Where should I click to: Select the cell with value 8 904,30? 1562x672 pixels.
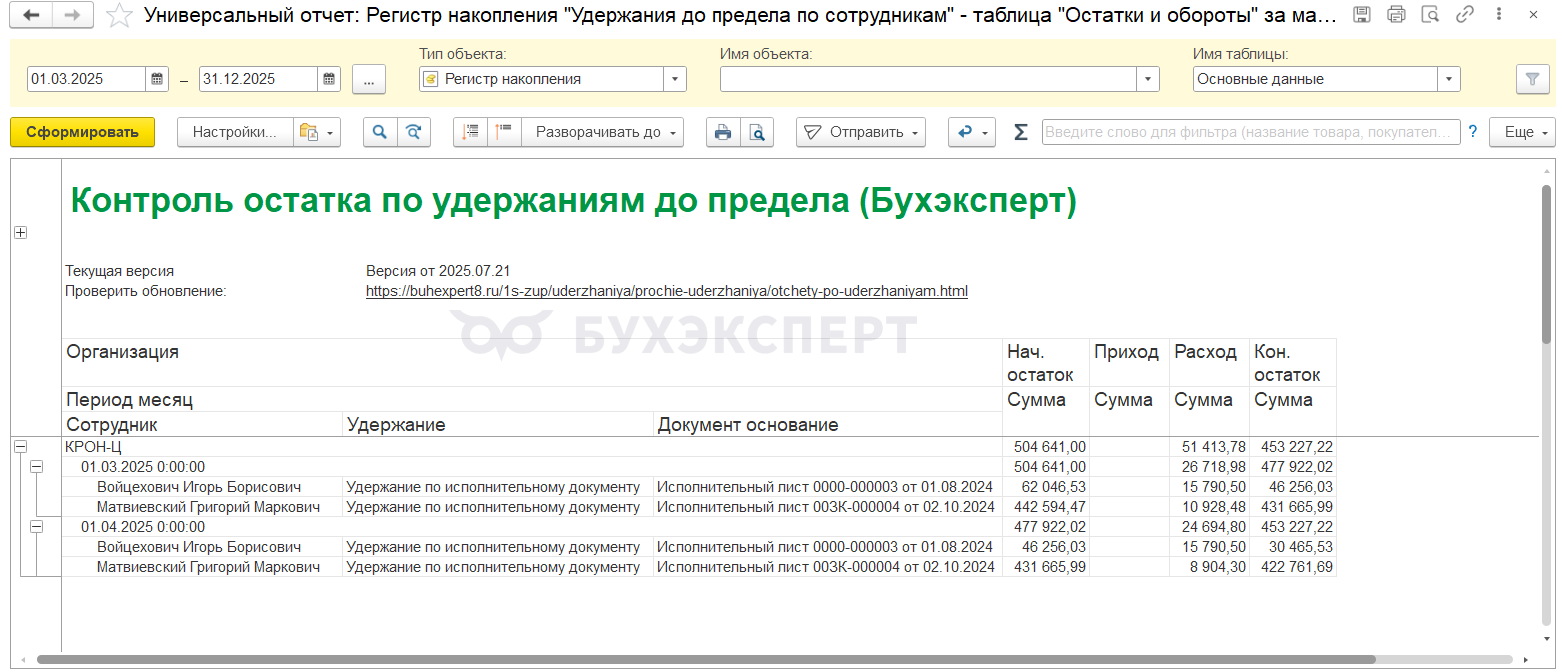(x=1210, y=567)
